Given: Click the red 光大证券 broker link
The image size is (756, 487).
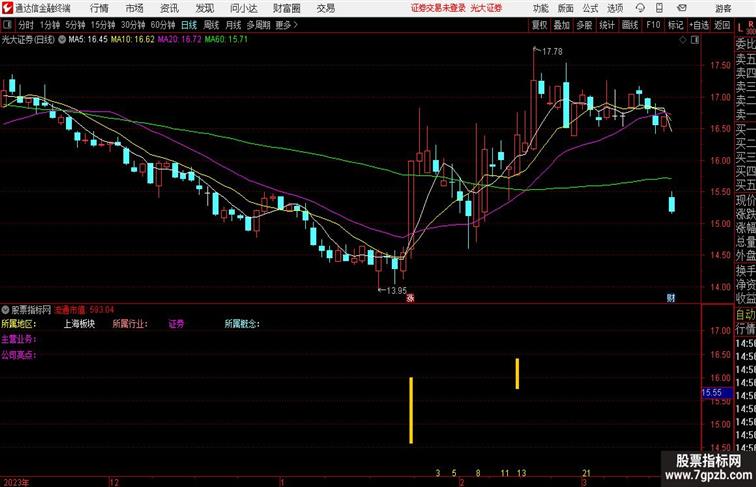Looking at the screenshot, I should coord(486,8).
